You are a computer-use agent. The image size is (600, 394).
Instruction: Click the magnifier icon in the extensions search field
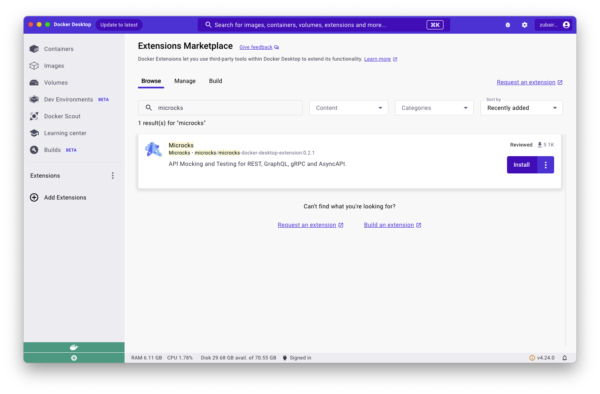[149, 108]
